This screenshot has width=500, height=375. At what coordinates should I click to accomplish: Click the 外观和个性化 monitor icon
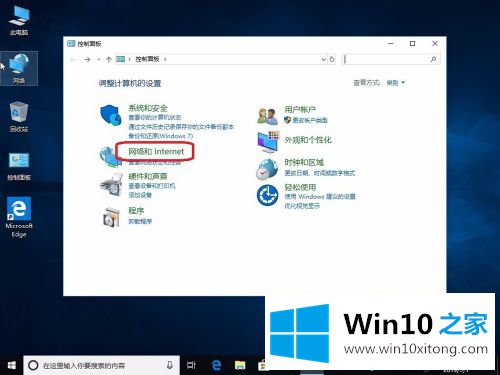268,142
